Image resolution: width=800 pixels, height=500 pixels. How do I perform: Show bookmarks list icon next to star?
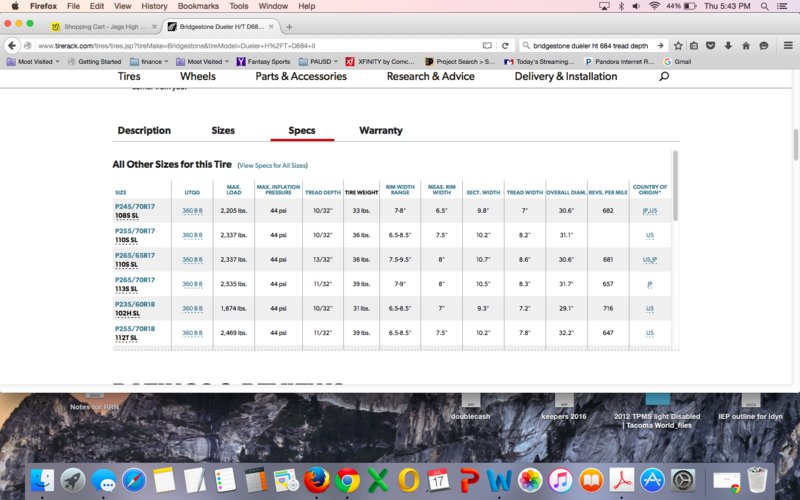tap(694, 45)
